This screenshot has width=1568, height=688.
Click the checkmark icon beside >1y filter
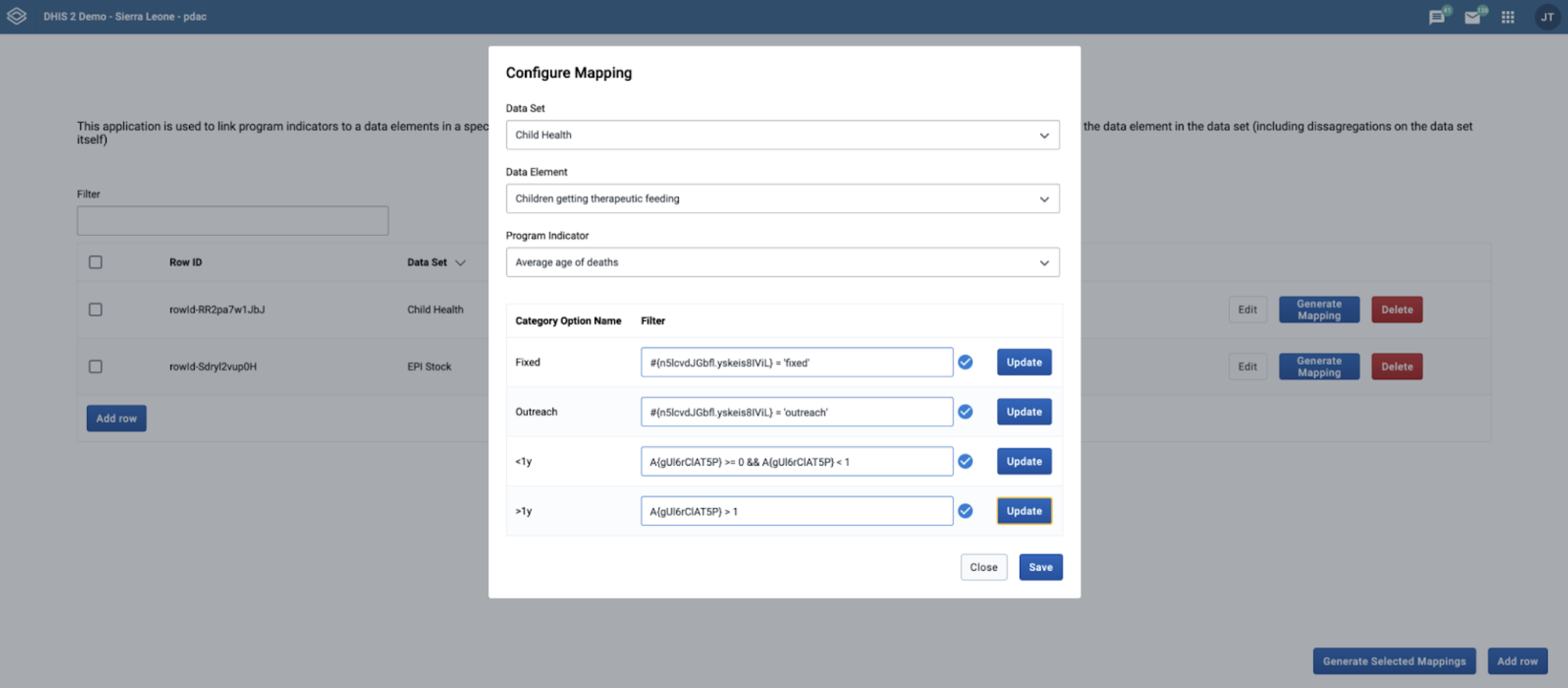[965, 511]
